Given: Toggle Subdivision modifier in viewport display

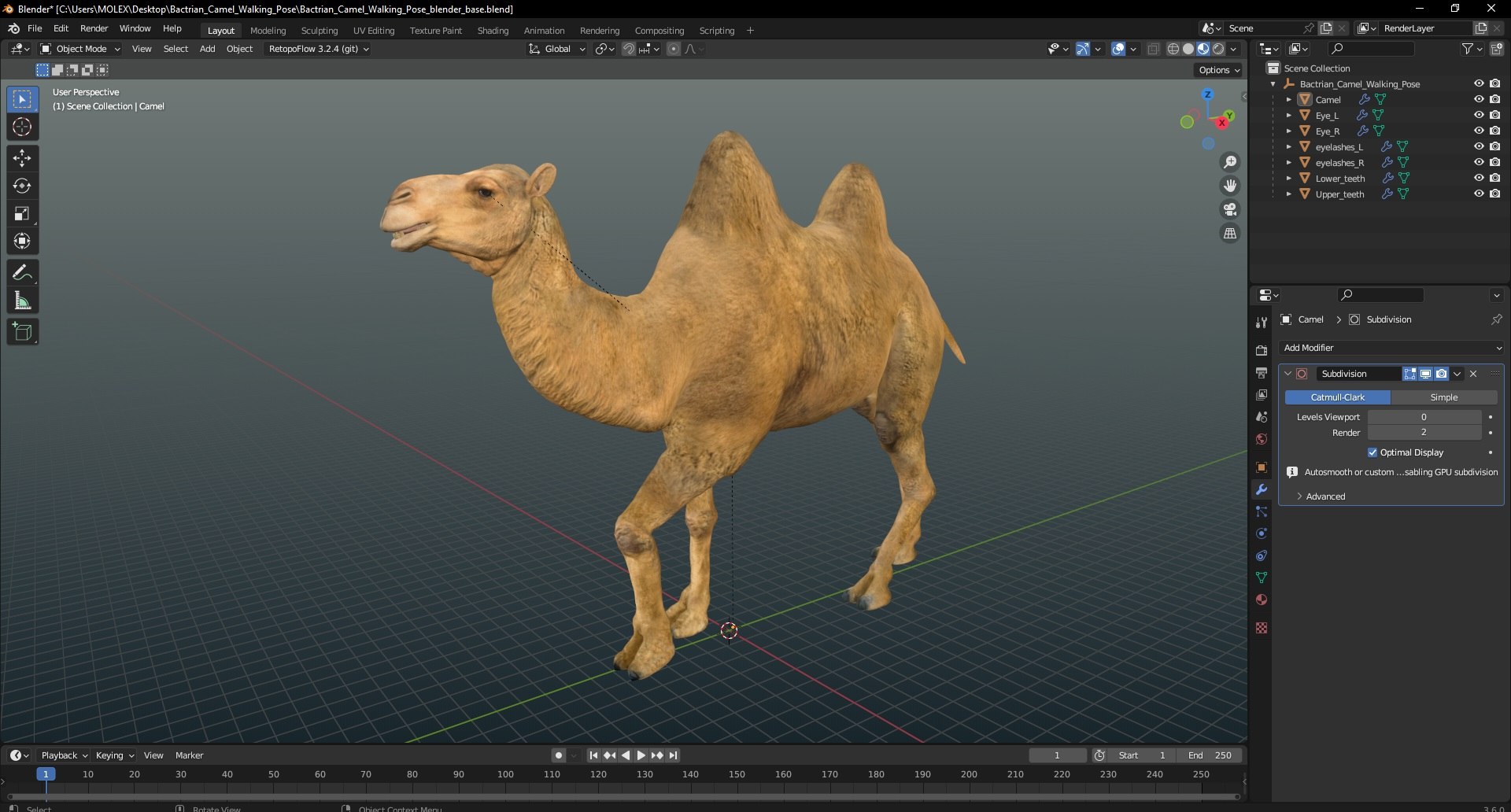Looking at the screenshot, I should tap(1425, 374).
